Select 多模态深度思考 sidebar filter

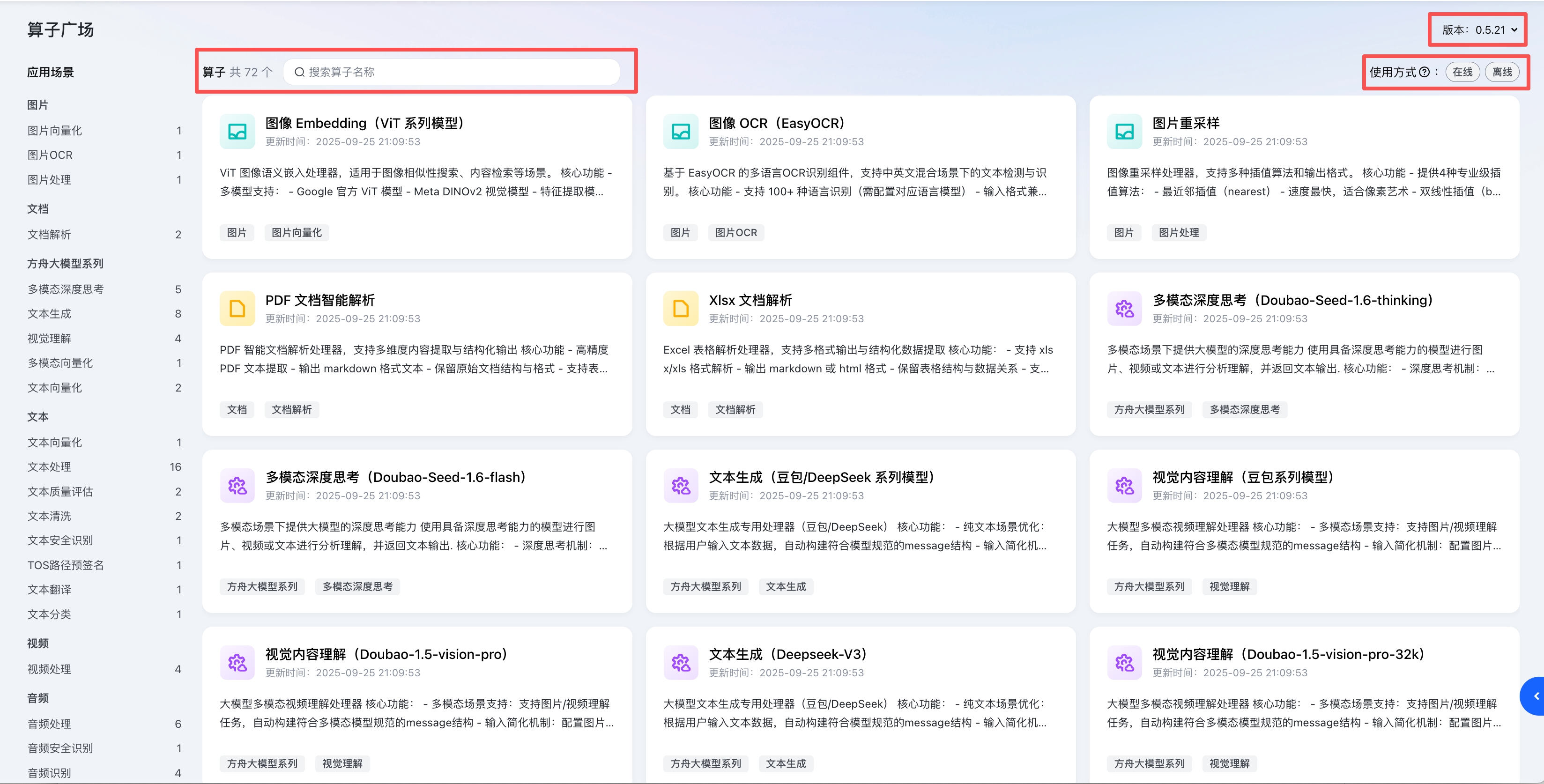pos(65,289)
